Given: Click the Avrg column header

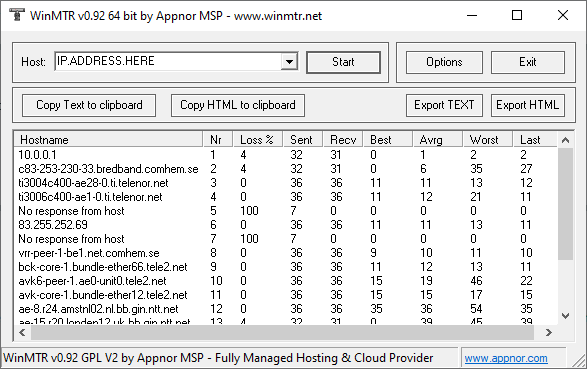Looking at the screenshot, I should pyautogui.click(x=437, y=140).
